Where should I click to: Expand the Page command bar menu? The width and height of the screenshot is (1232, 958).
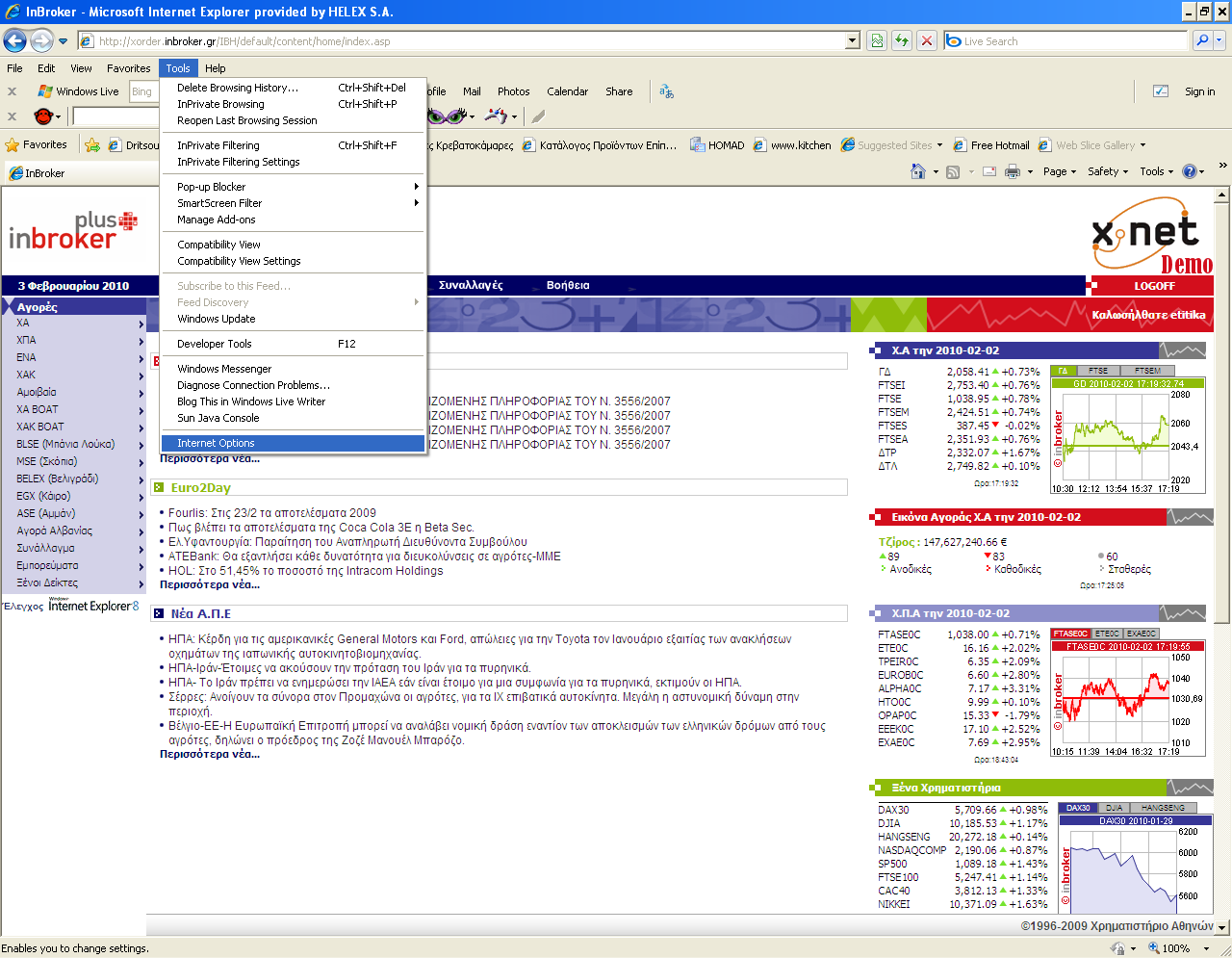tap(1059, 171)
